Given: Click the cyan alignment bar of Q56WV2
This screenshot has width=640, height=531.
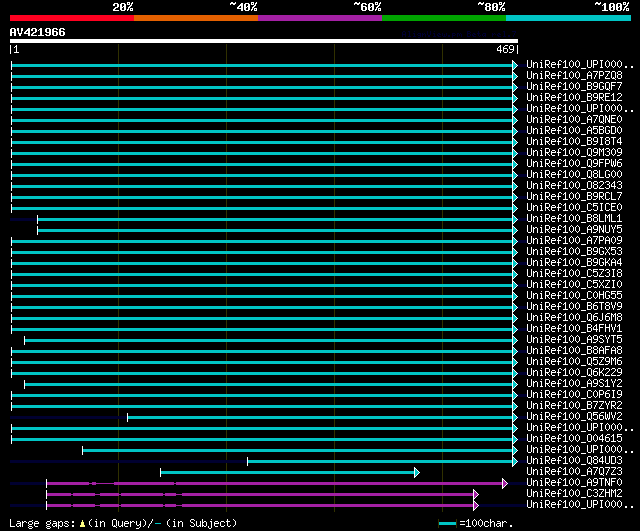Looking at the screenshot, I should (320, 418).
